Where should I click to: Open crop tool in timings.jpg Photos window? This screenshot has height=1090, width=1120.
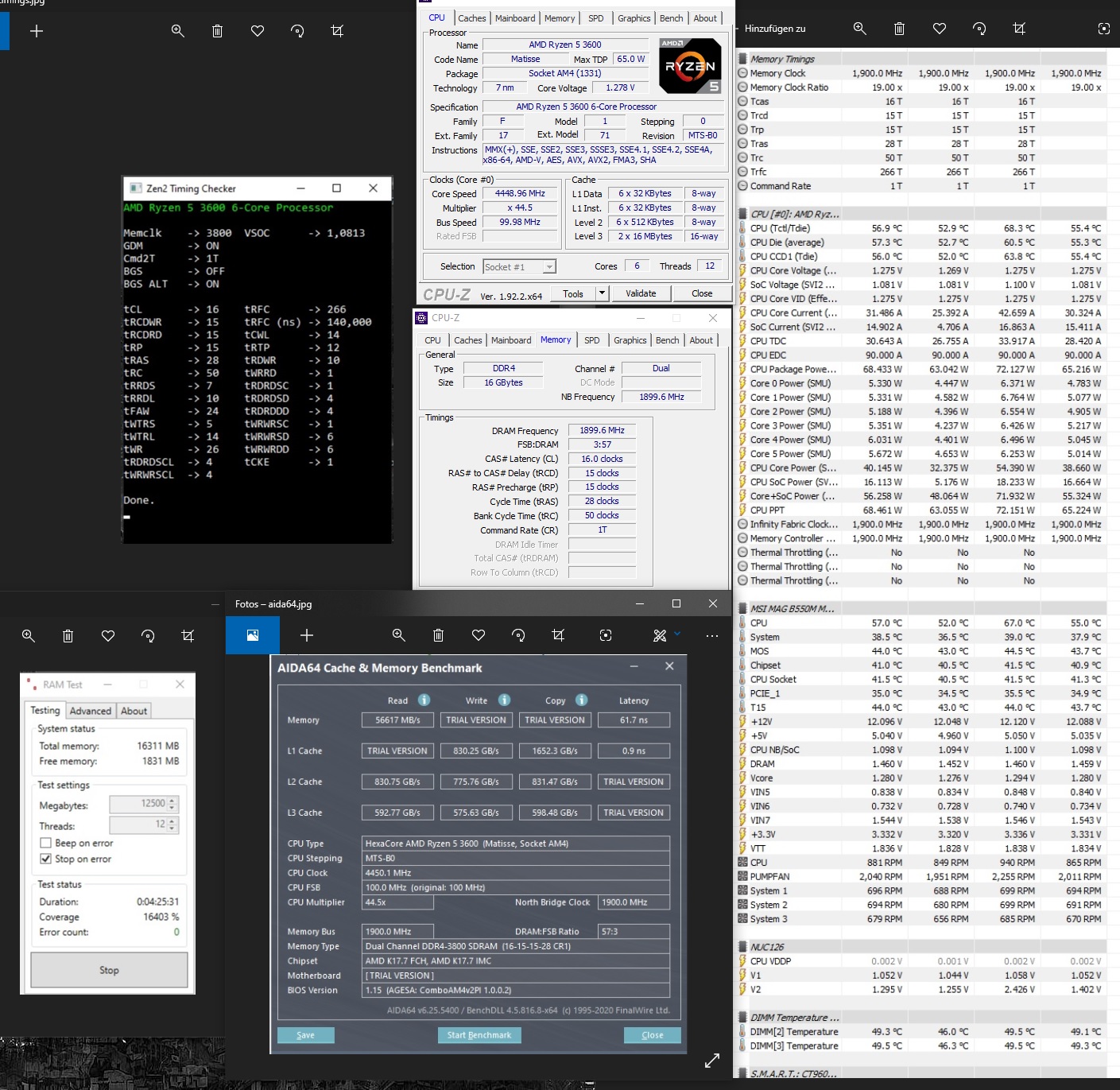coord(337,31)
